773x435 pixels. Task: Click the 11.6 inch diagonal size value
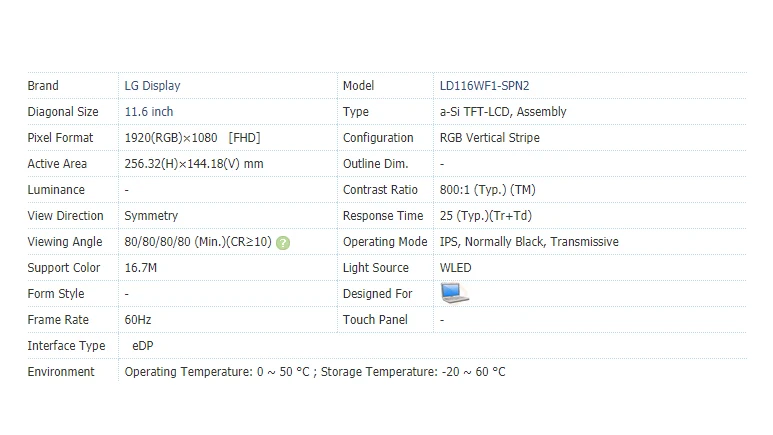(x=148, y=112)
